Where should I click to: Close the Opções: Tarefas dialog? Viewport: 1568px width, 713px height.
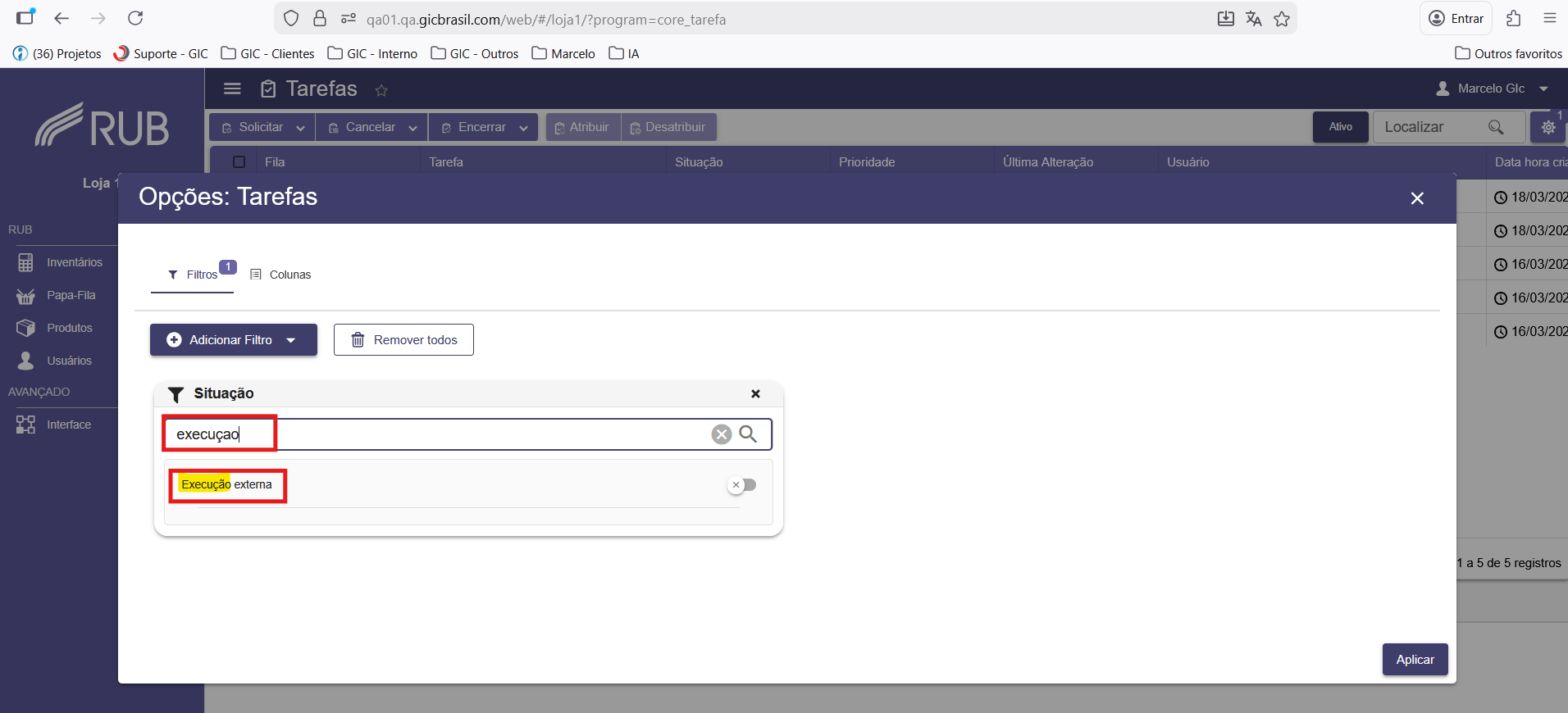point(1417,198)
